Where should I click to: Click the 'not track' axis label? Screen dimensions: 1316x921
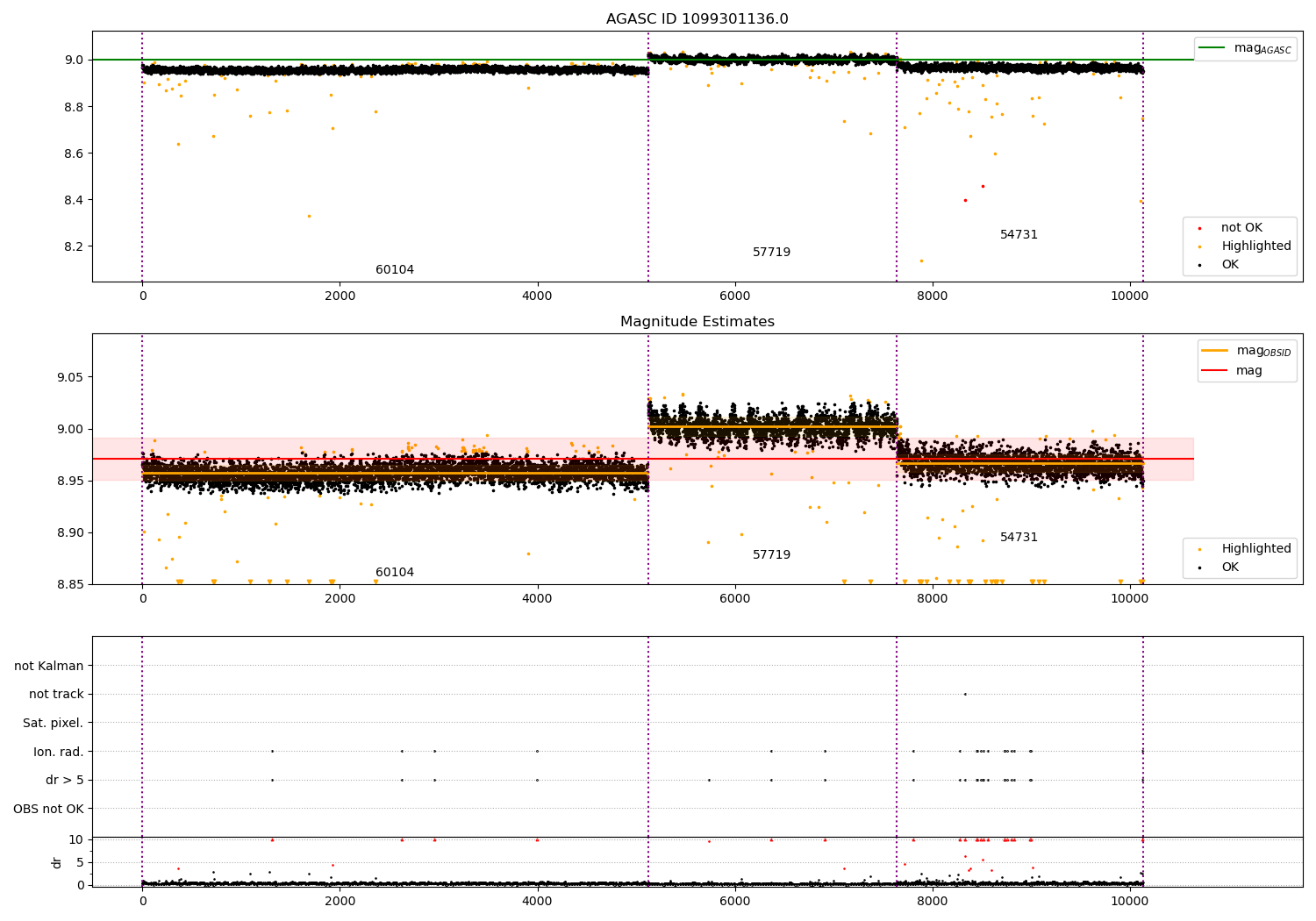coord(56,695)
